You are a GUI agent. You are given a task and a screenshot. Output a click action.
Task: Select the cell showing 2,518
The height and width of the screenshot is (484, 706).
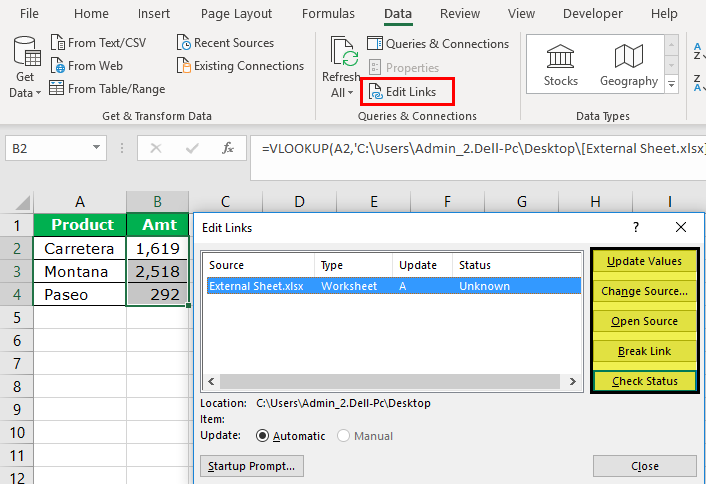tap(158, 271)
